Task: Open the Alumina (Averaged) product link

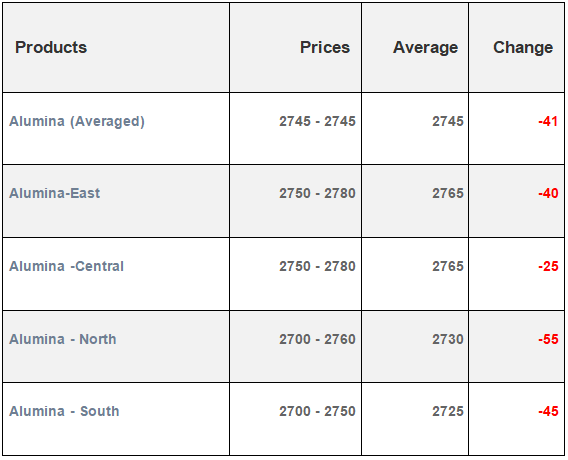Action: coord(77,121)
